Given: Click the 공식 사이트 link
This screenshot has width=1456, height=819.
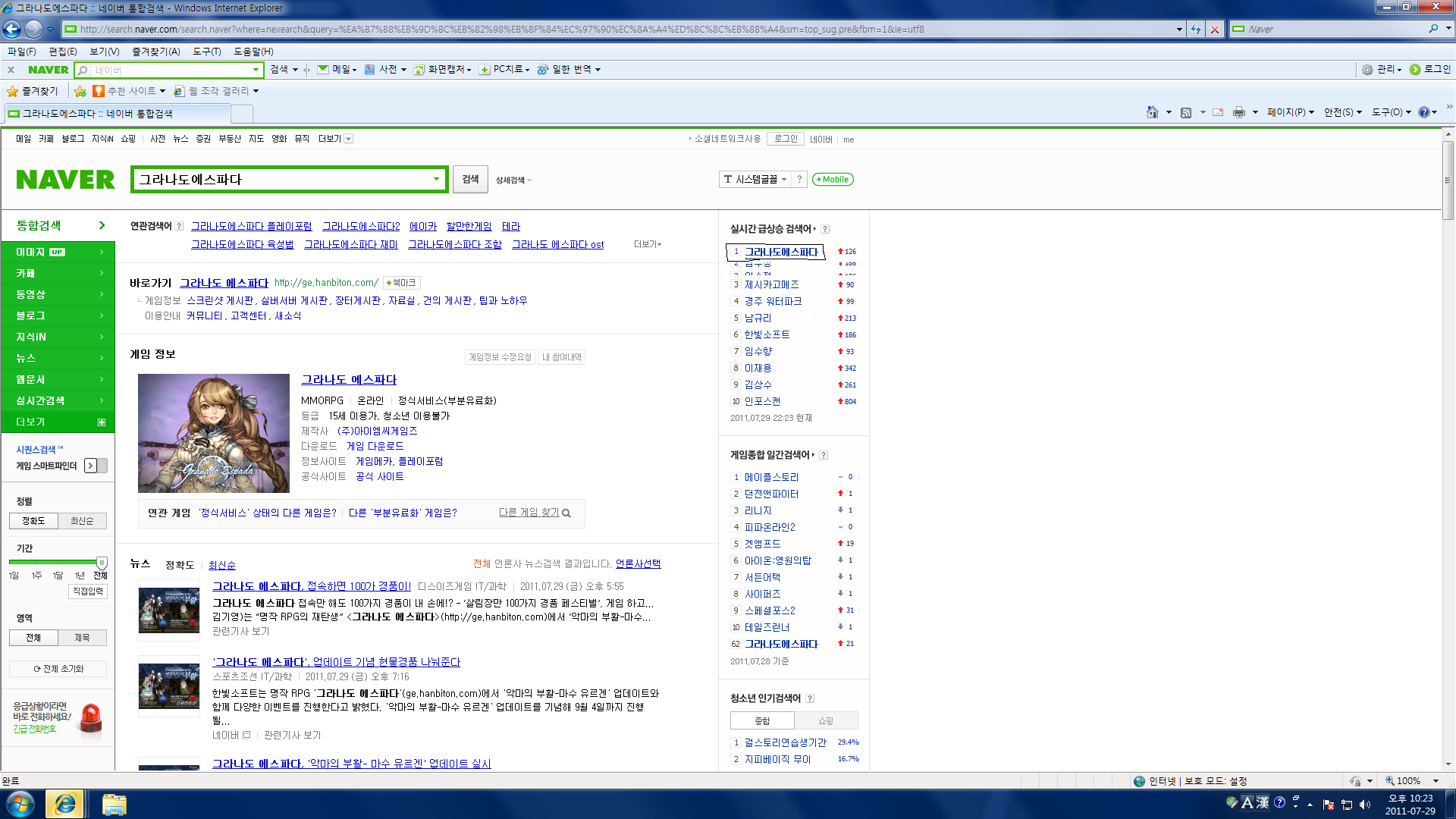Looking at the screenshot, I should 380,476.
